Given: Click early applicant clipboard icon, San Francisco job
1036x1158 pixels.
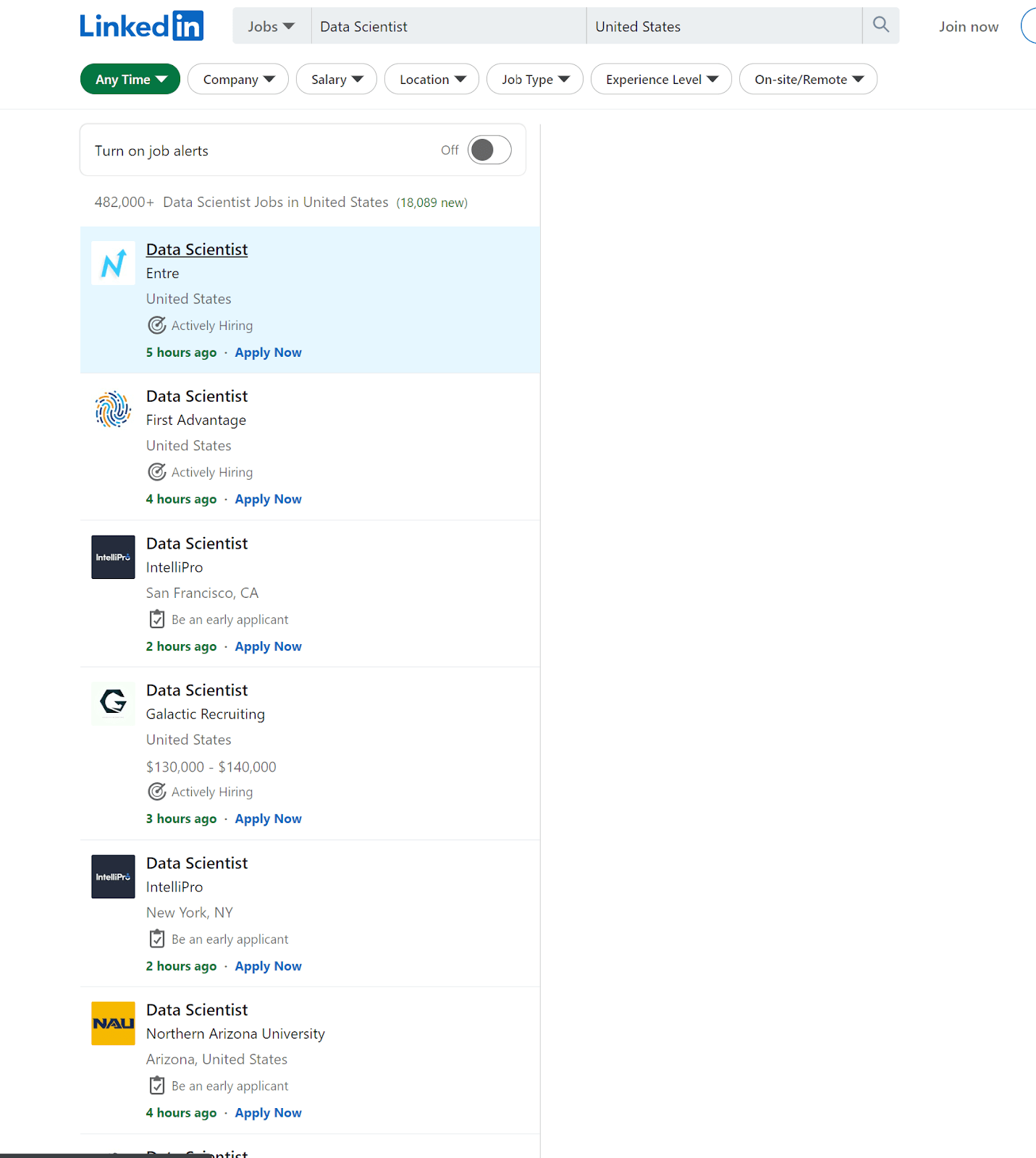Looking at the screenshot, I should (157, 620).
